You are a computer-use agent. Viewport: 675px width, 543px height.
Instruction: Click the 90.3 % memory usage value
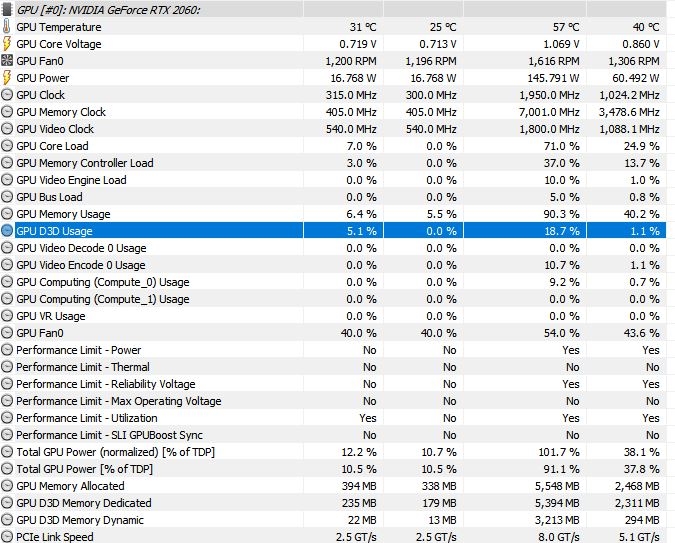pos(562,214)
